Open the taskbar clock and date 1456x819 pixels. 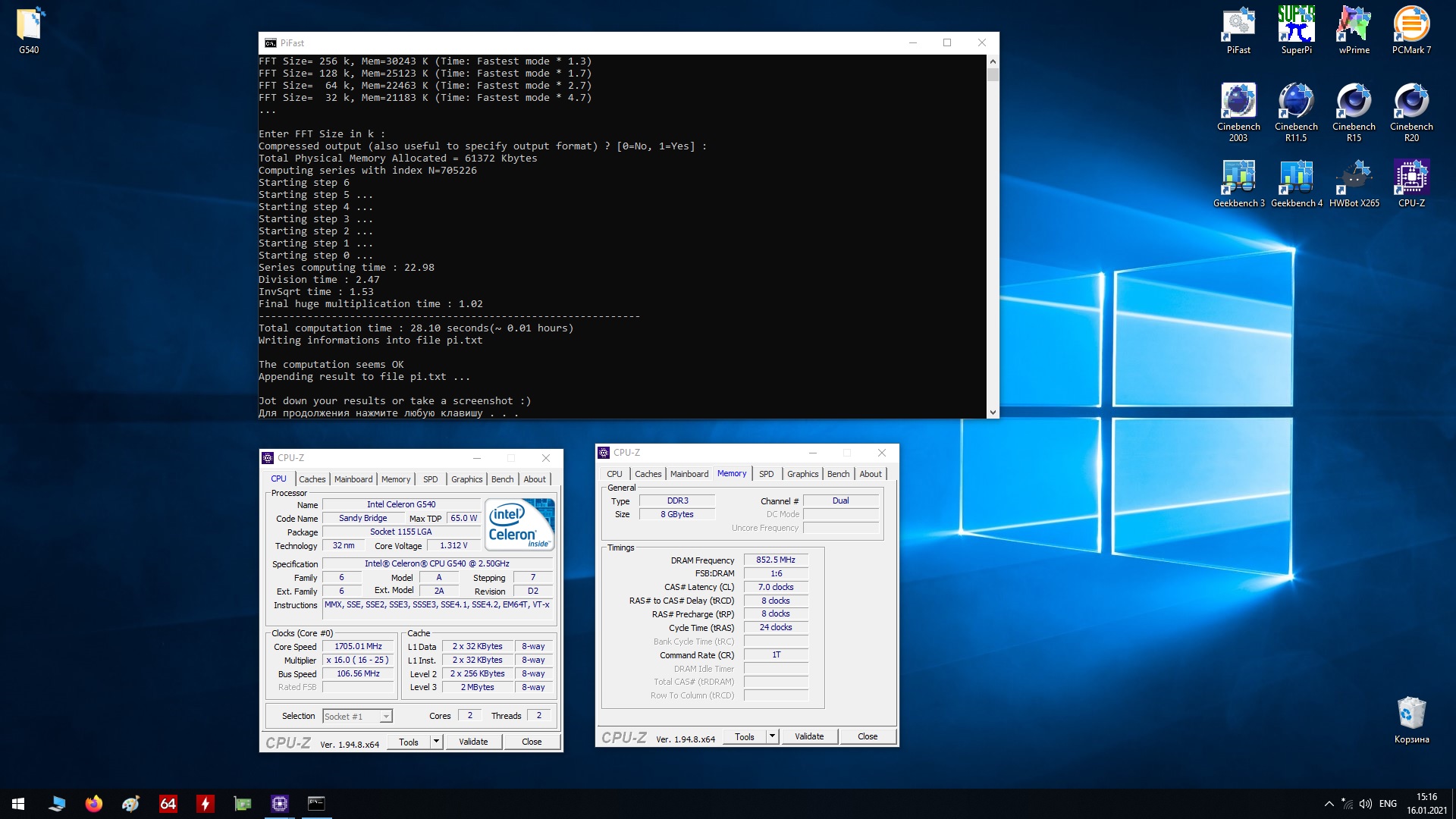(x=1426, y=804)
